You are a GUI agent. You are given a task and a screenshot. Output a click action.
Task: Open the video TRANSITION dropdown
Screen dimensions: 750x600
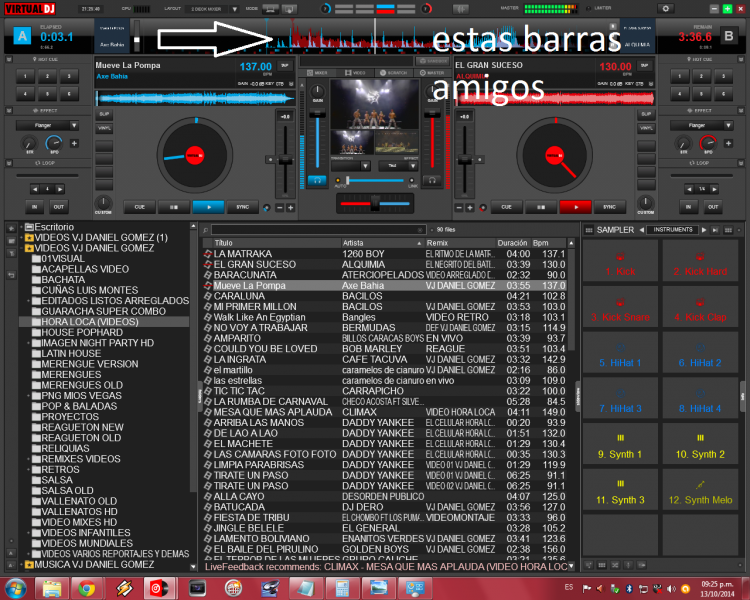point(365,166)
